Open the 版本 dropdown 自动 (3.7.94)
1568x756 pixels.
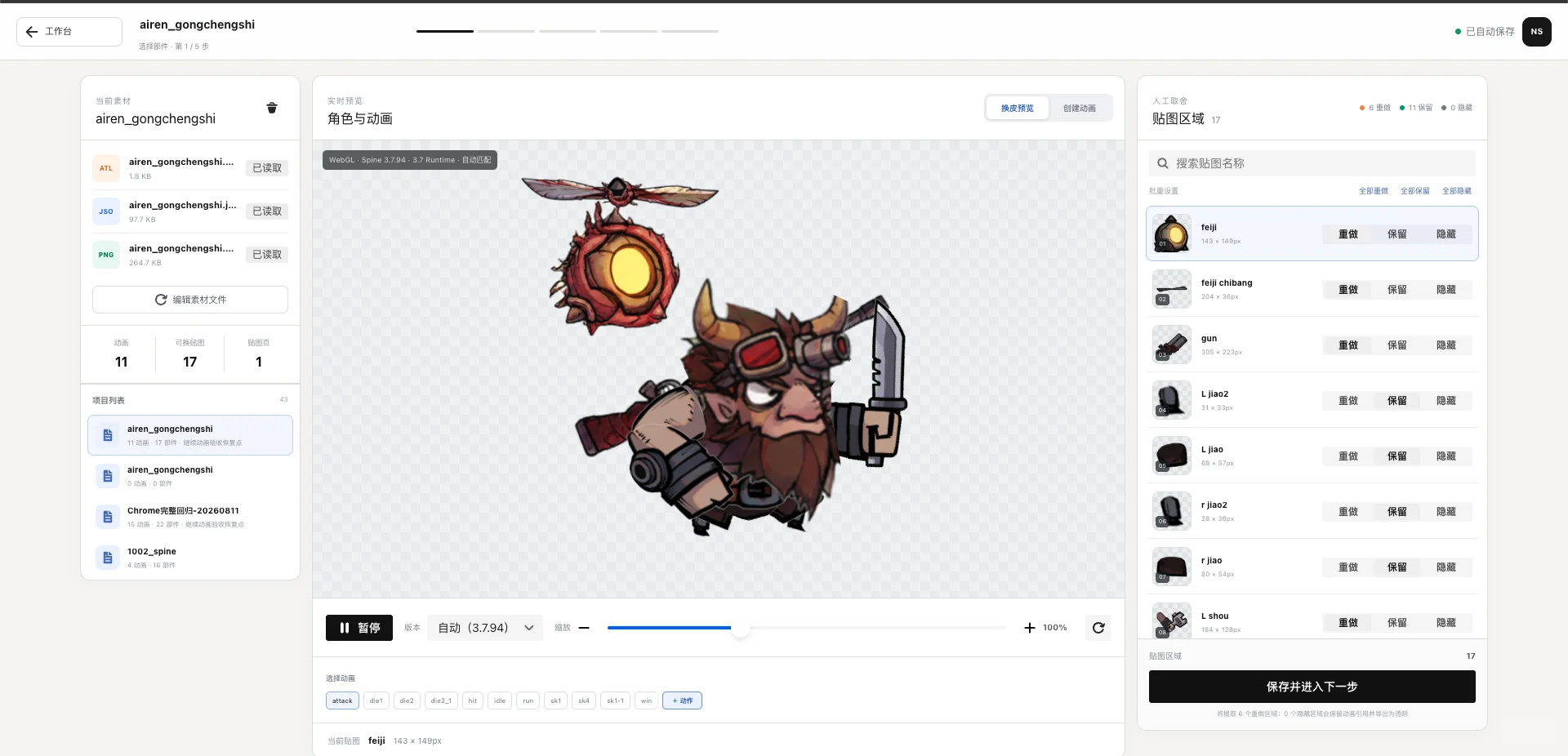pos(485,628)
